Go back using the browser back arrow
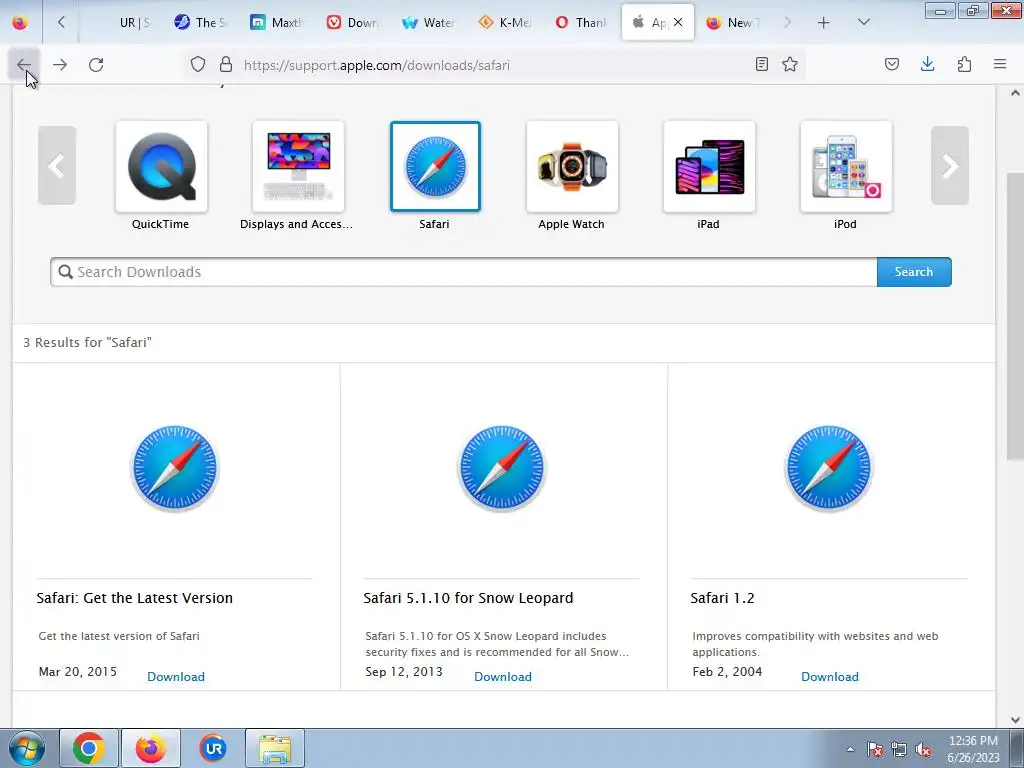This screenshot has height=768, width=1024. 24,65
